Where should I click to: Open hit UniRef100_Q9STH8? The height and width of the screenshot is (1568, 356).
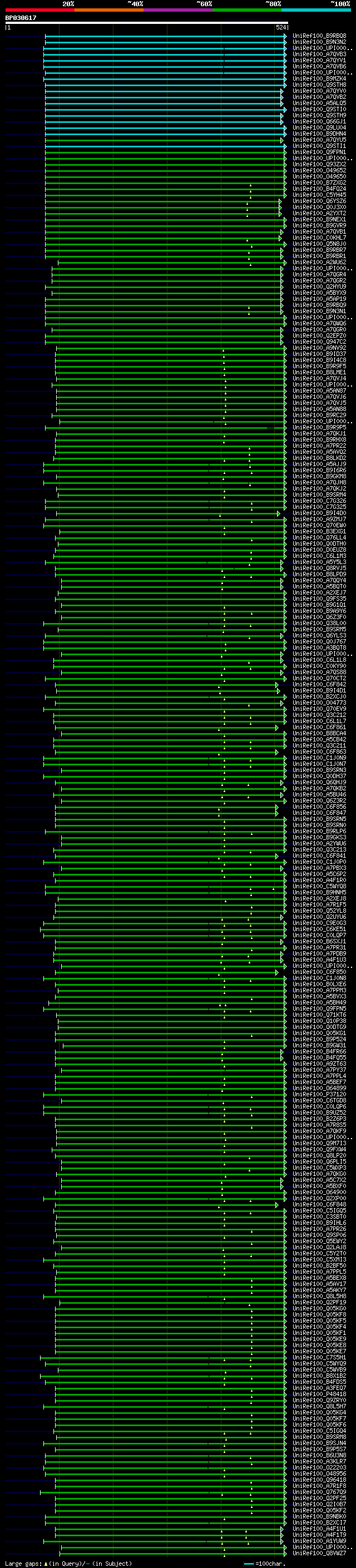point(319,85)
